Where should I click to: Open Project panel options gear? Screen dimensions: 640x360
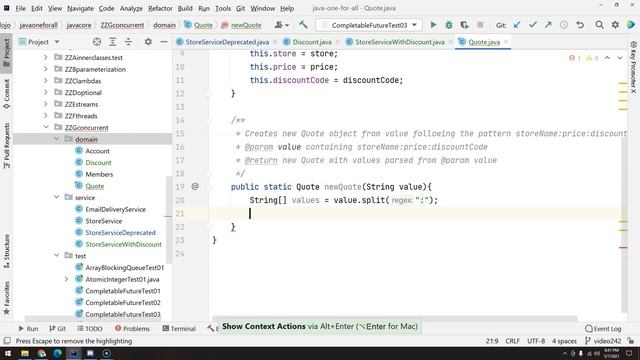pos(148,42)
